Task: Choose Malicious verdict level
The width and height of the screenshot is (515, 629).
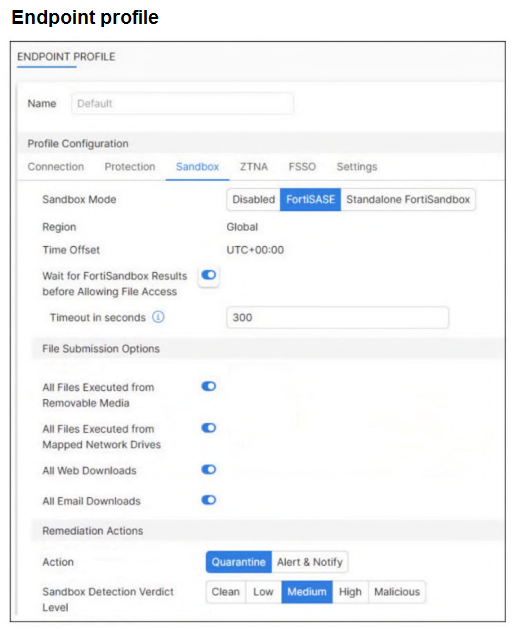Action: pyautogui.click(x=397, y=592)
